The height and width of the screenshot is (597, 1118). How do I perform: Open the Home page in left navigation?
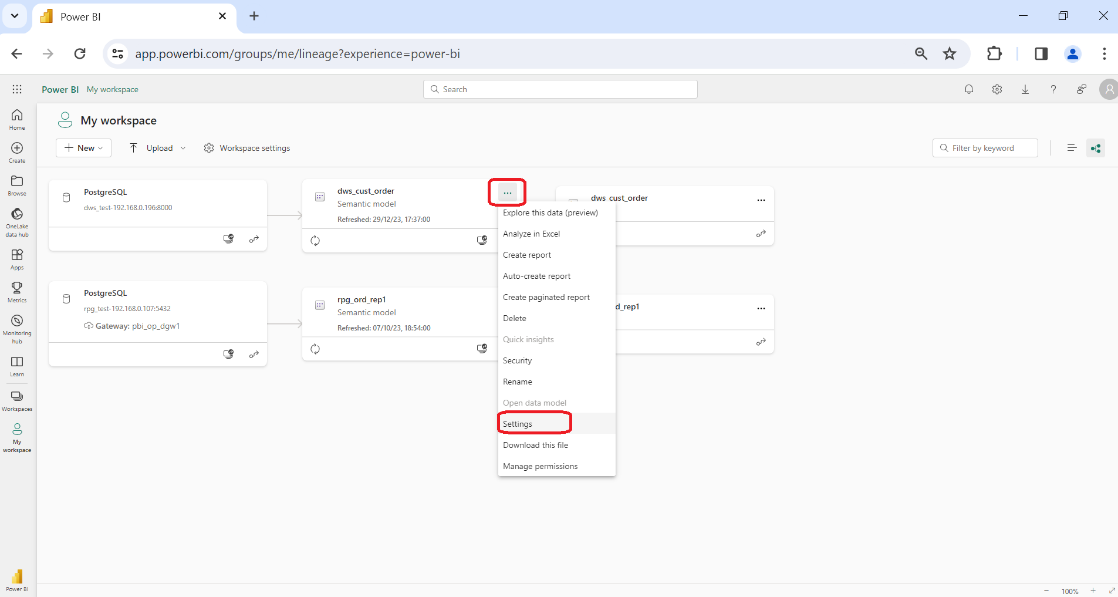point(17,119)
